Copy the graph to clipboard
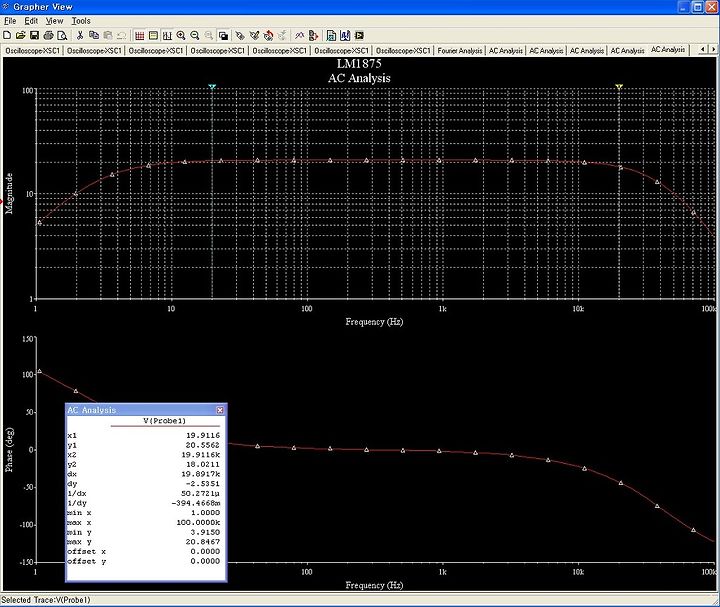The width and height of the screenshot is (720, 607). [x=94, y=35]
